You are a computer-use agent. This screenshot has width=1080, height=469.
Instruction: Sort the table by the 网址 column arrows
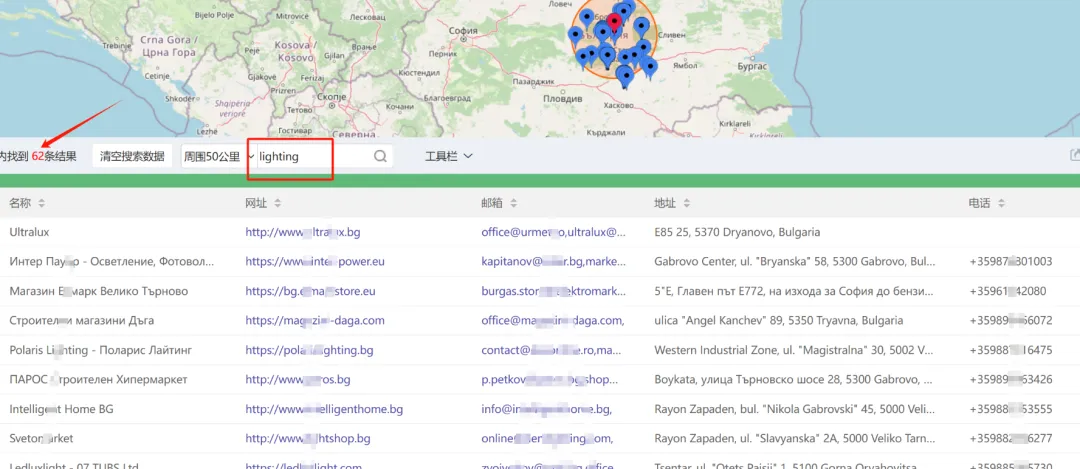[278, 203]
